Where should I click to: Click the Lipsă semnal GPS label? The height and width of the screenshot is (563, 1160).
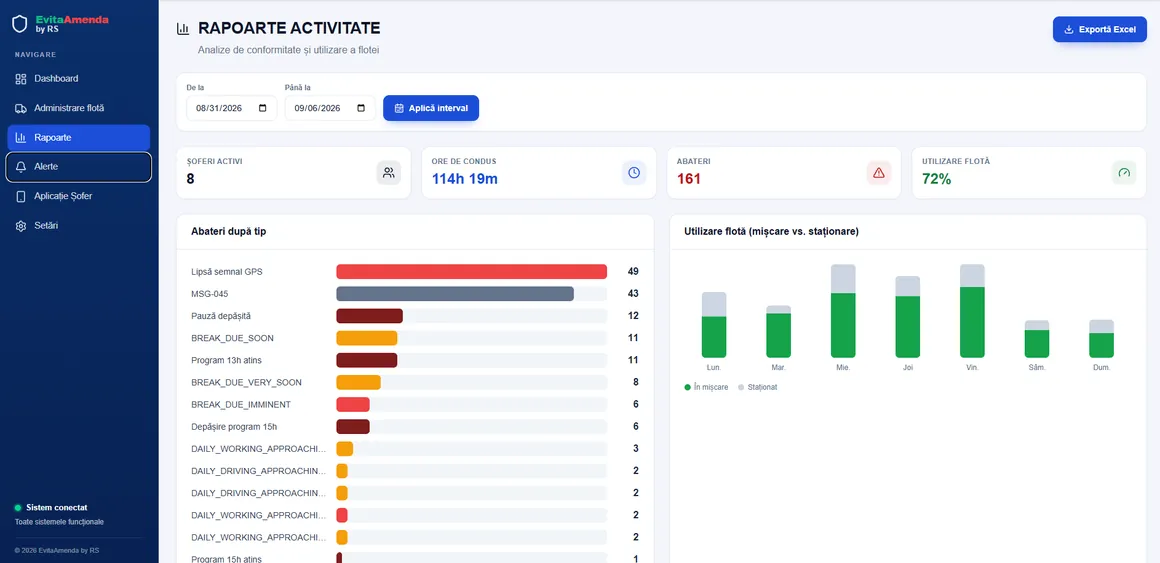pos(226,272)
